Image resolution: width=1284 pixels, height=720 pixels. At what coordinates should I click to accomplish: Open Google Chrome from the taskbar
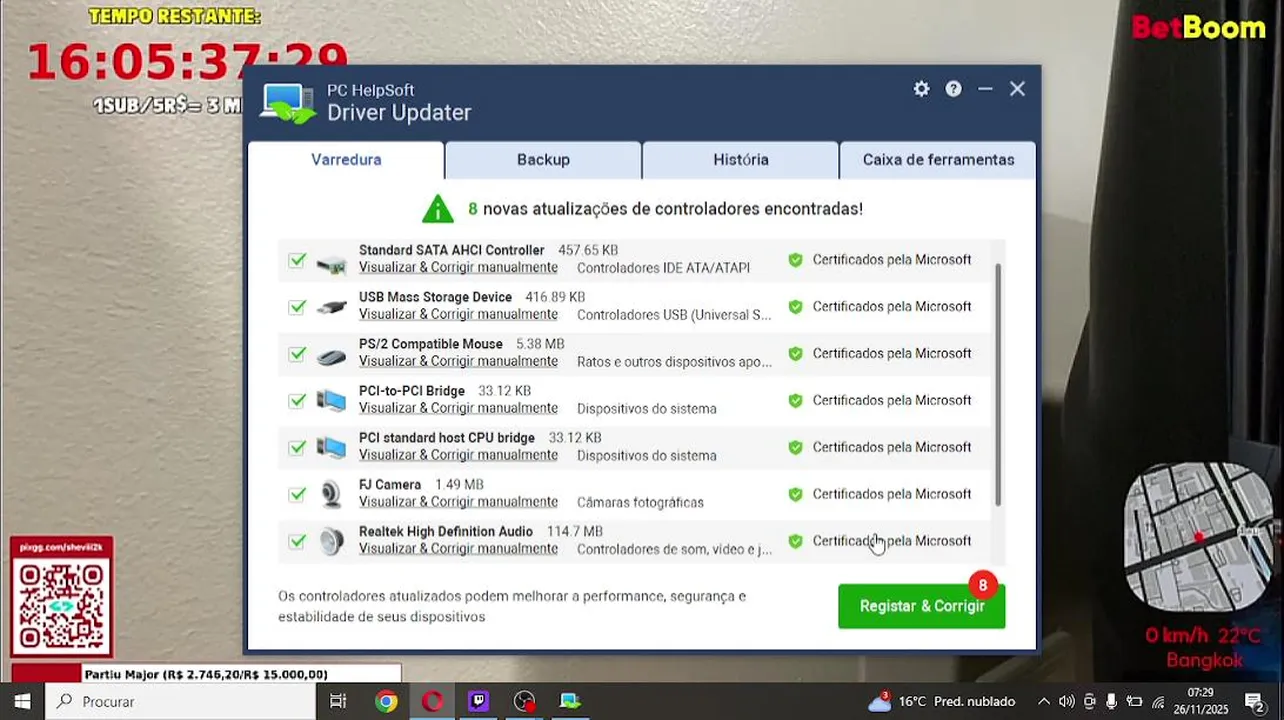(386, 701)
